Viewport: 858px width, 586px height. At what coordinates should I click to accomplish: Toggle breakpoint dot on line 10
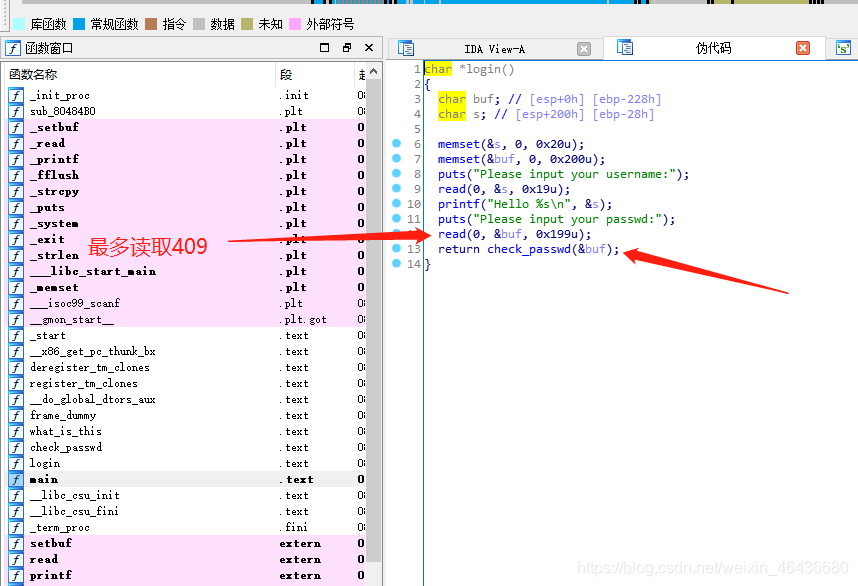click(x=397, y=203)
